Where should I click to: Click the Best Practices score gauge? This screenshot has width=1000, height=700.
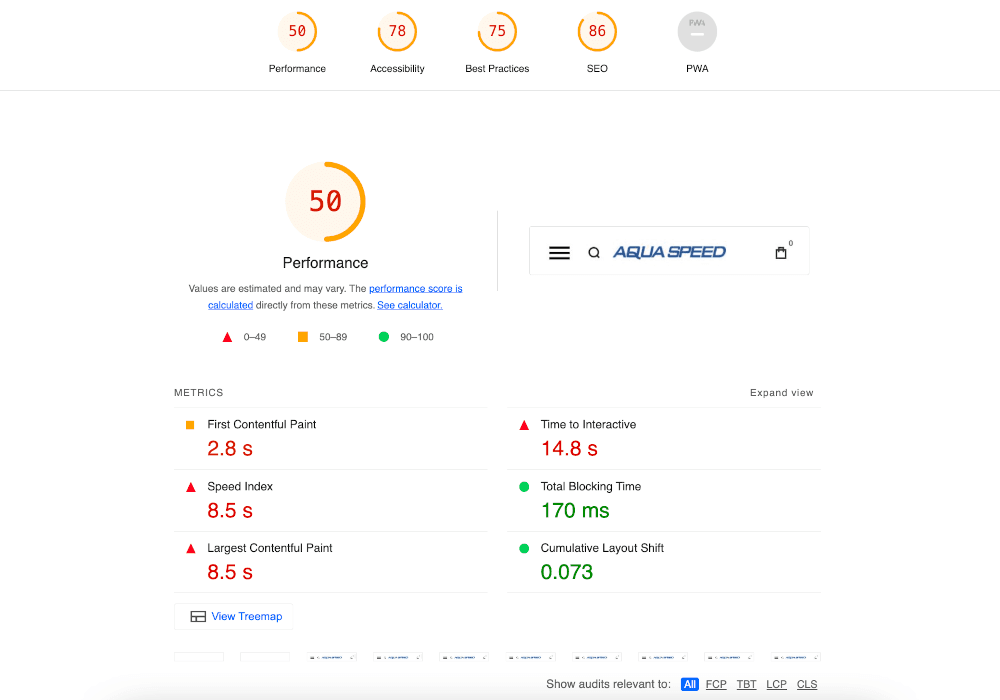click(497, 32)
